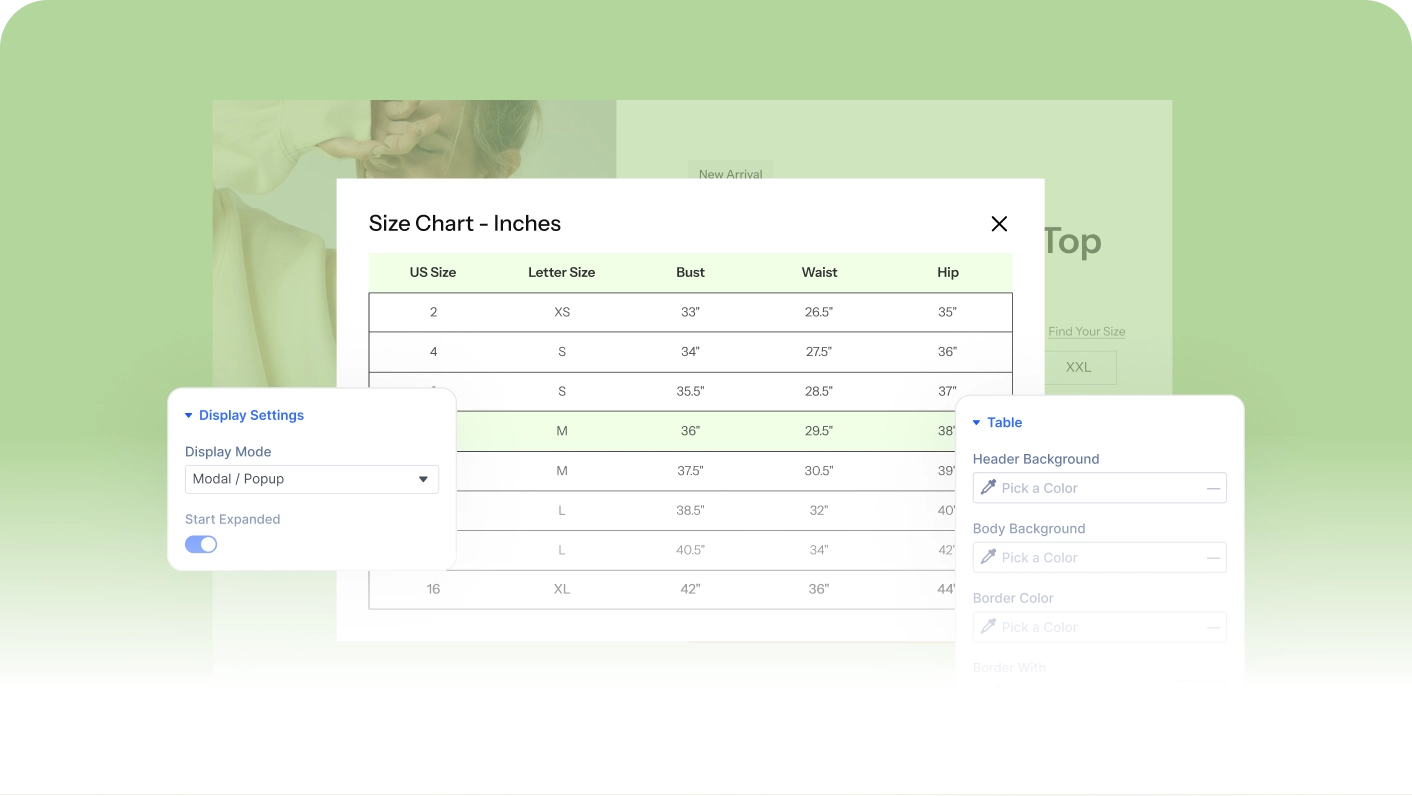Click the Hip column header
Image resolution: width=1412 pixels, height=796 pixels.
(948, 272)
